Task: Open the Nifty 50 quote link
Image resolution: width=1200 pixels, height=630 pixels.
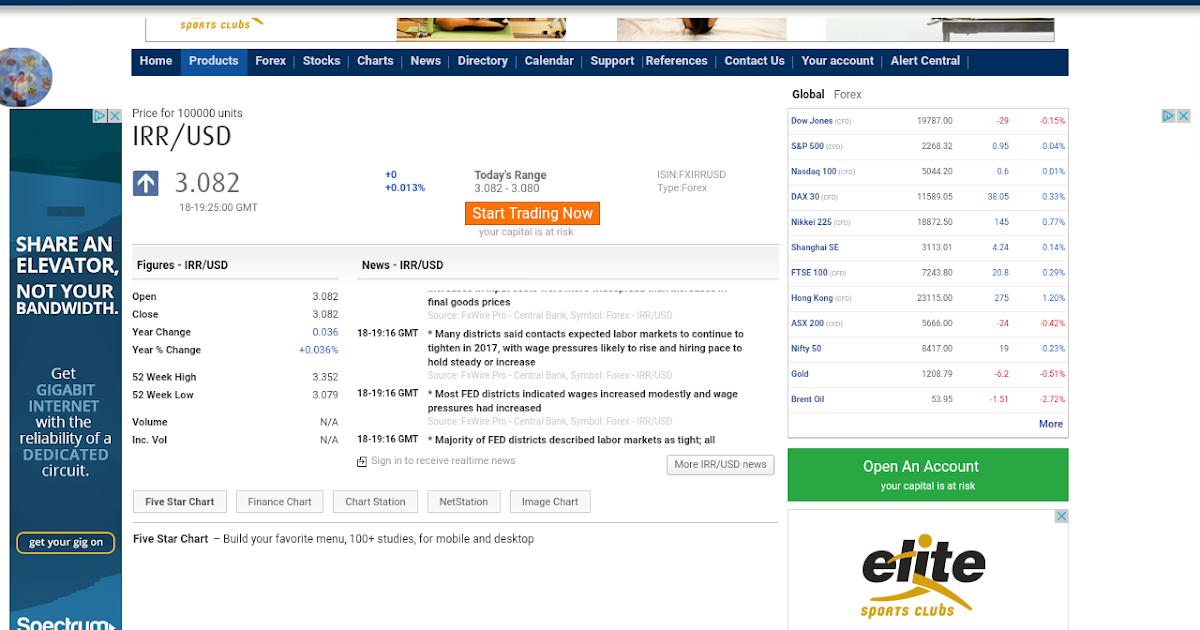Action: coord(806,349)
